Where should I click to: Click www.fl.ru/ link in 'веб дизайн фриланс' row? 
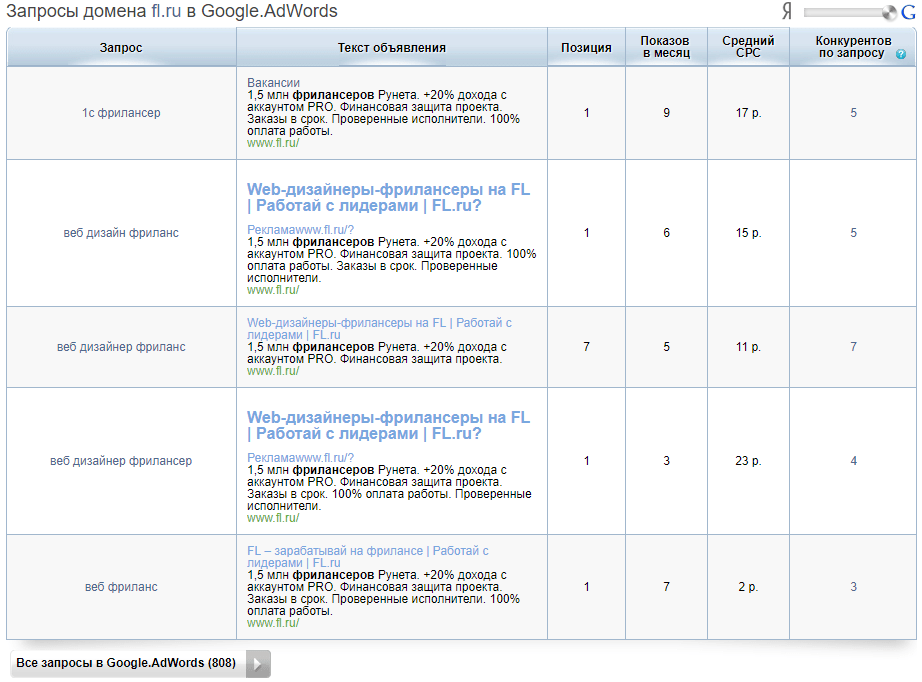point(273,290)
